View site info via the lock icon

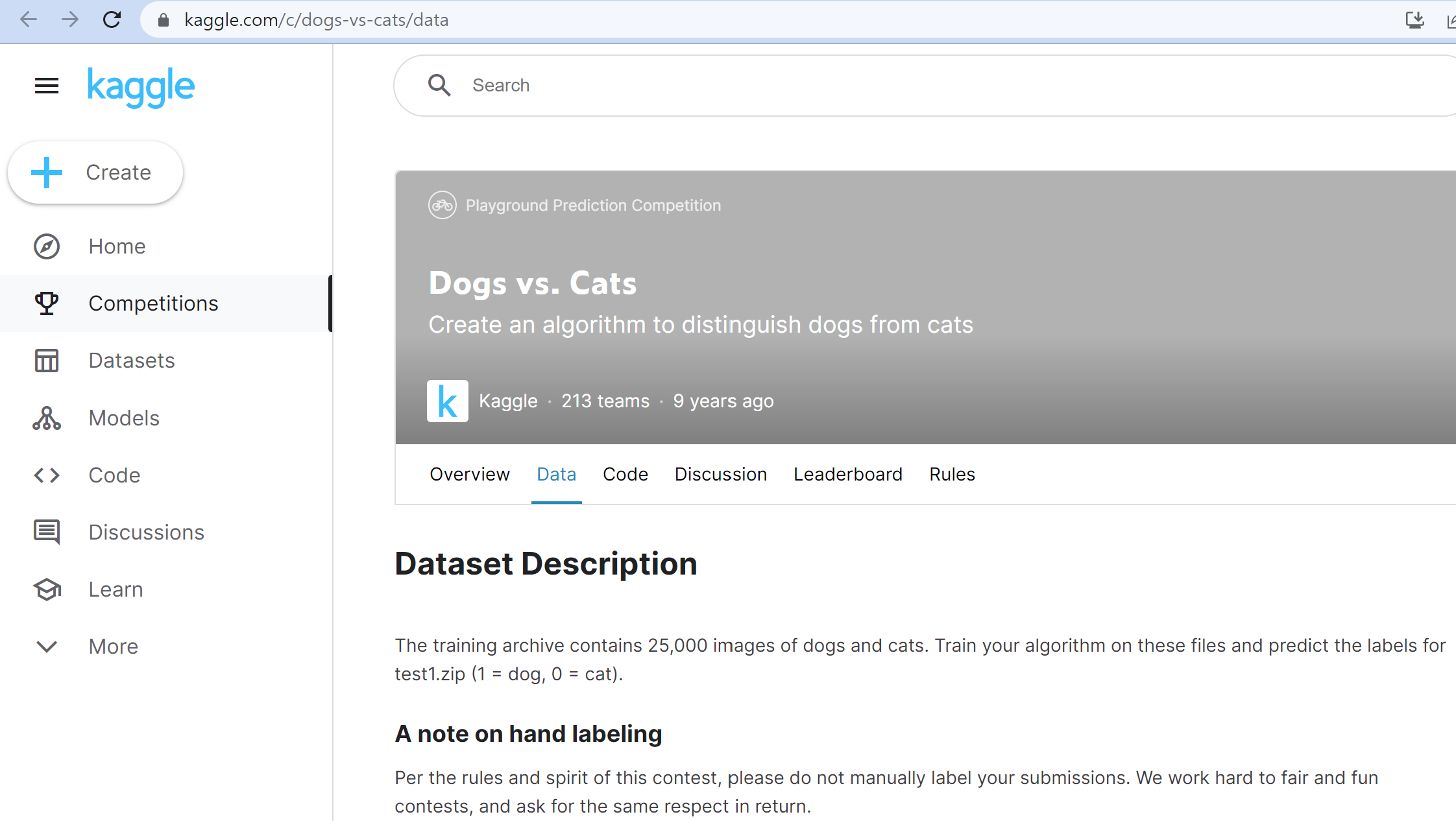tap(164, 20)
